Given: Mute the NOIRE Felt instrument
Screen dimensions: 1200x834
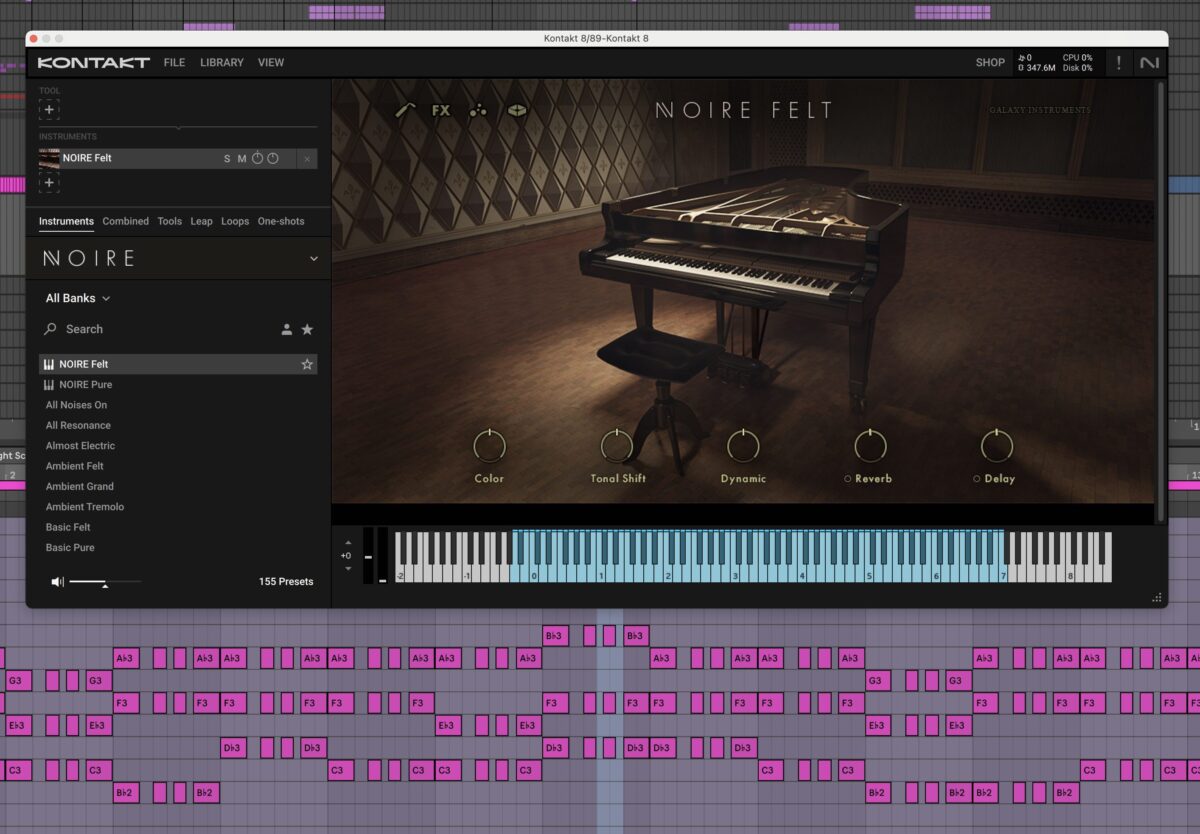Looking at the screenshot, I should [241, 158].
